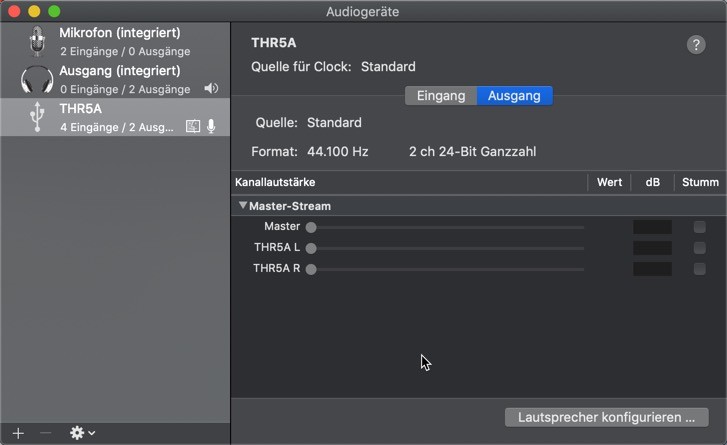Image resolution: width=727 pixels, height=445 pixels.
Task: Switch to the Ausgang tab
Action: coord(514,96)
